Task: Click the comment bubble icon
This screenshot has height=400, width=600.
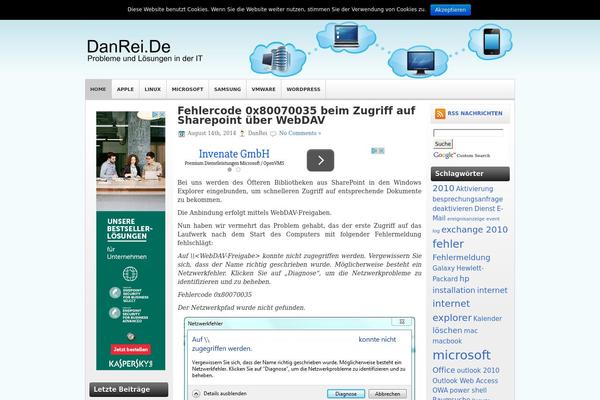Action: point(273,134)
